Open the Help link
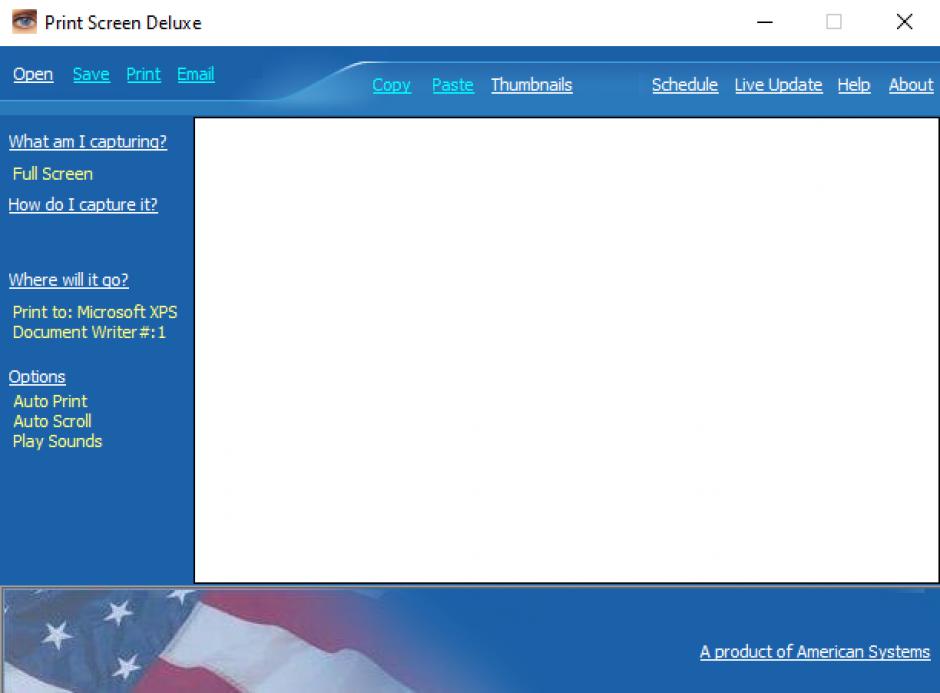 point(854,85)
